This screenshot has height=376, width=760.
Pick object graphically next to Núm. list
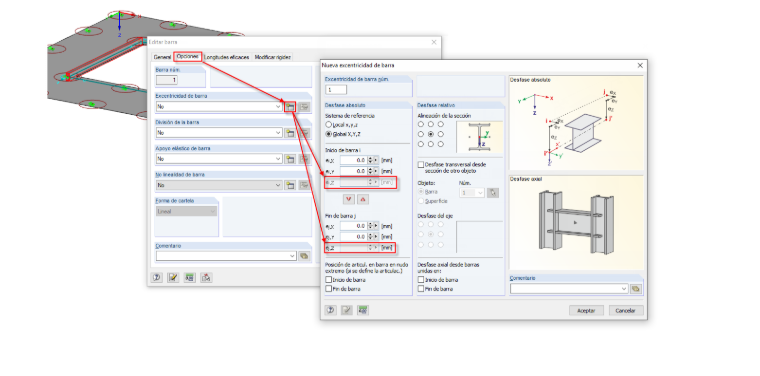(x=492, y=192)
